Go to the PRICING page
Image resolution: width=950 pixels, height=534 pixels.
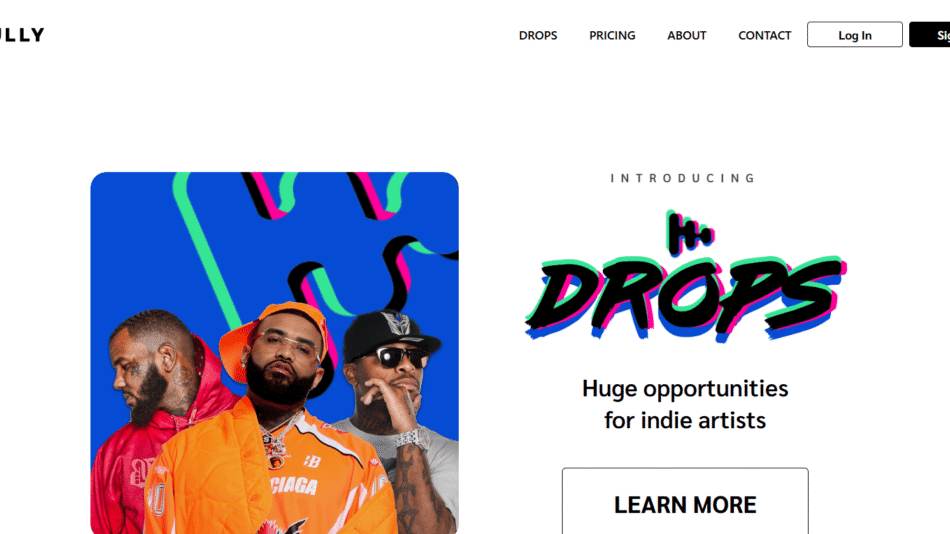pos(612,35)
